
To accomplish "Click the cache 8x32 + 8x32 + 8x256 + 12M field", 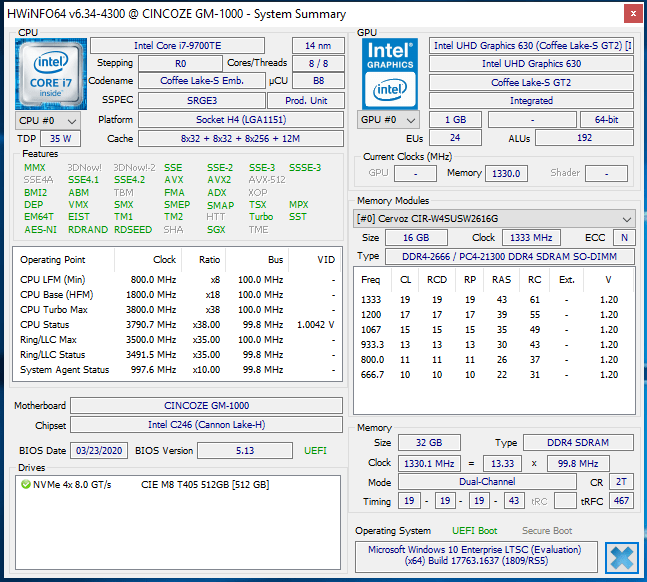I will [x=241, y=139].
